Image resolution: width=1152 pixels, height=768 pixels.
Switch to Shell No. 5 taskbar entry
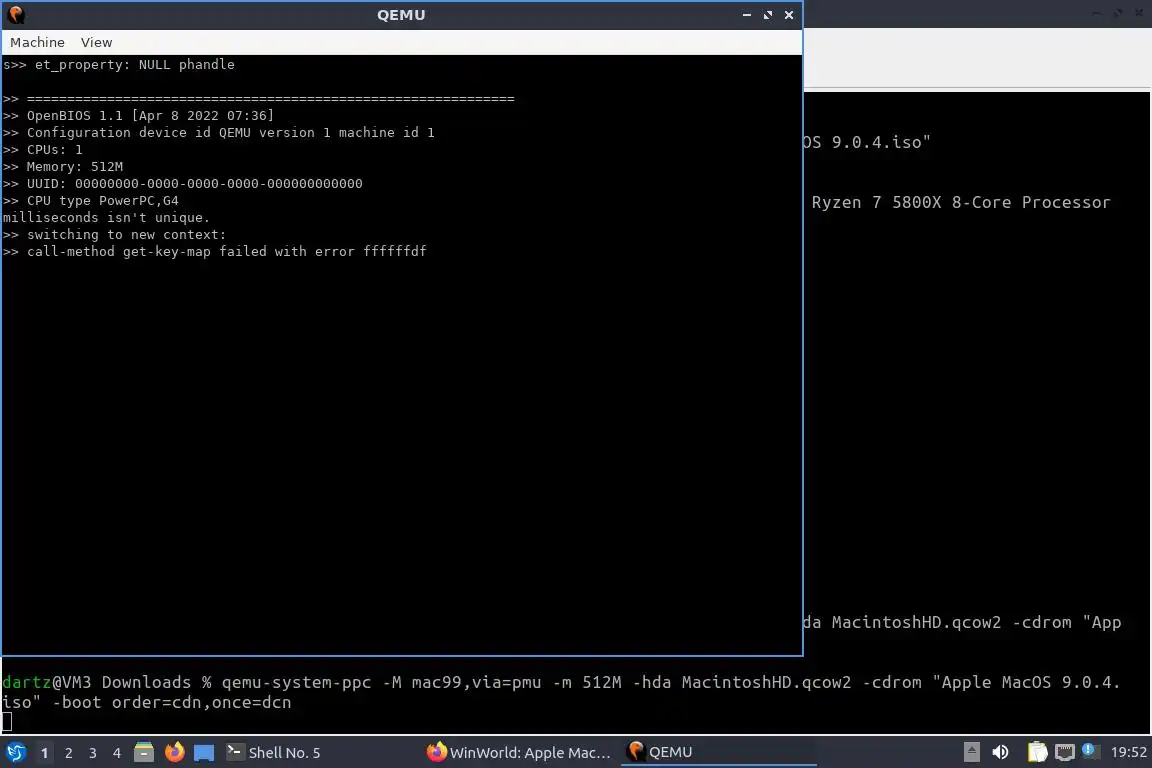(273, 752)
